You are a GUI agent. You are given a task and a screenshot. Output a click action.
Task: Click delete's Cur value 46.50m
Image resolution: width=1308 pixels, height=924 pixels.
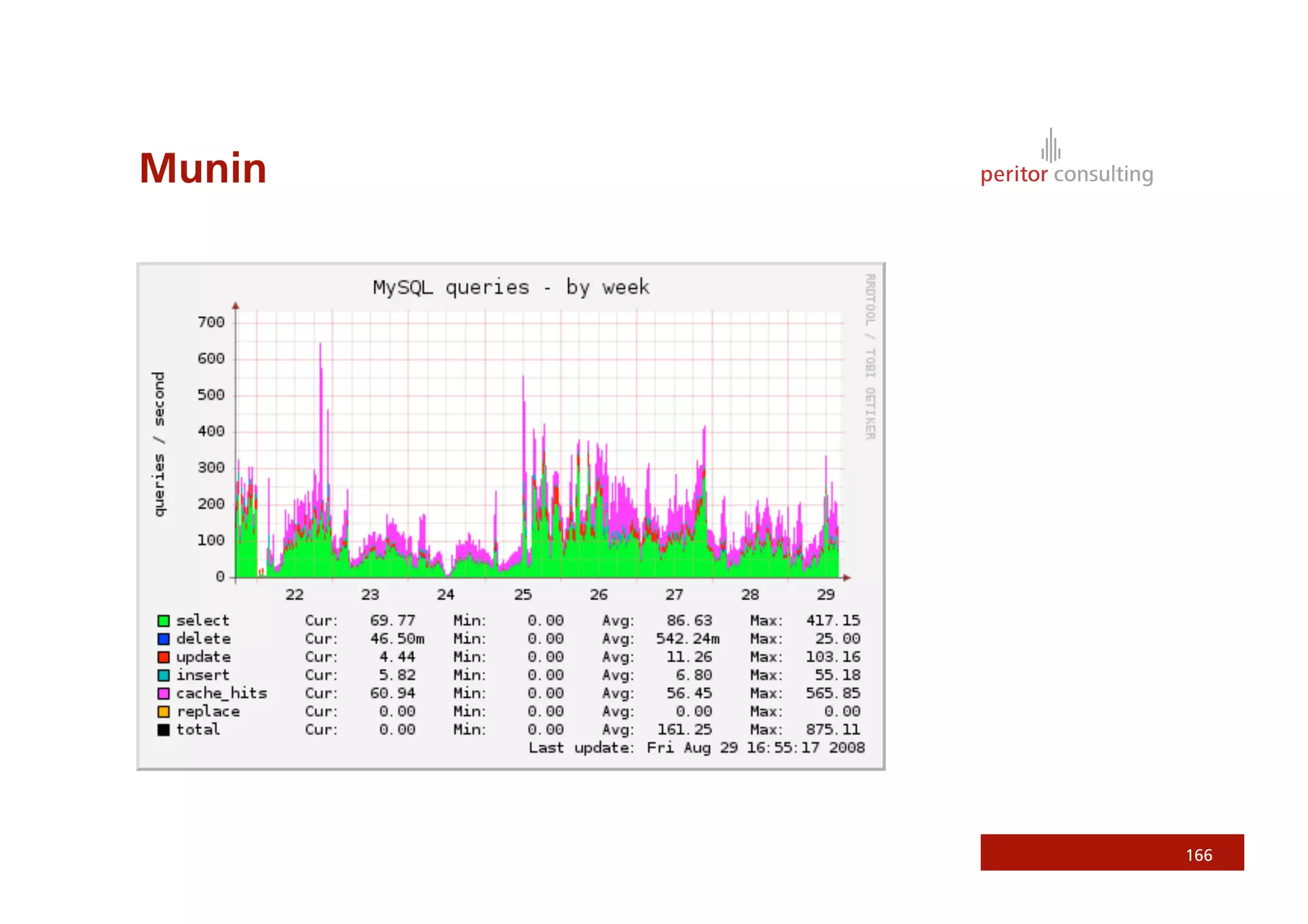pos(397,639)
